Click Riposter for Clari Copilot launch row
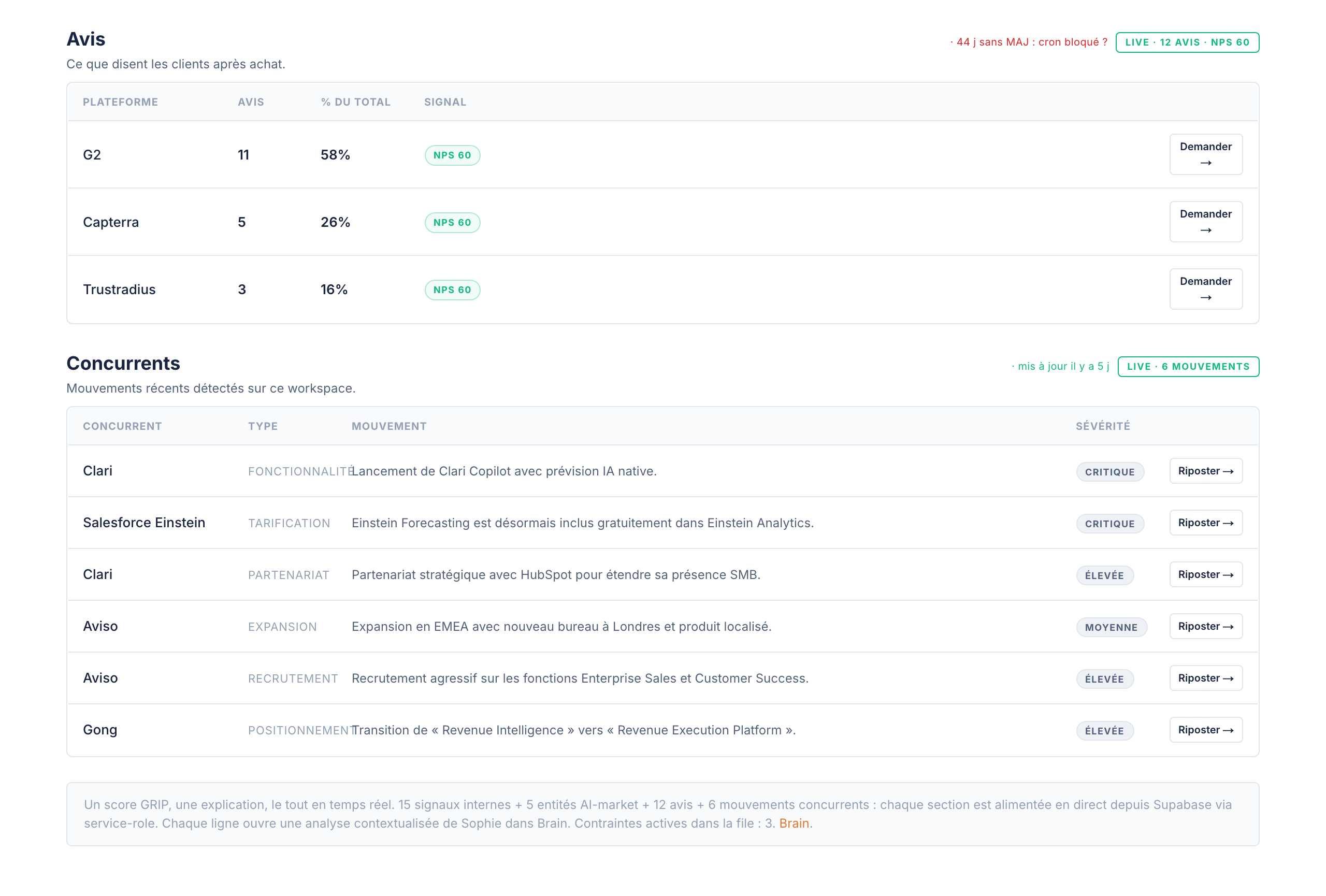 click(1206, 471)
